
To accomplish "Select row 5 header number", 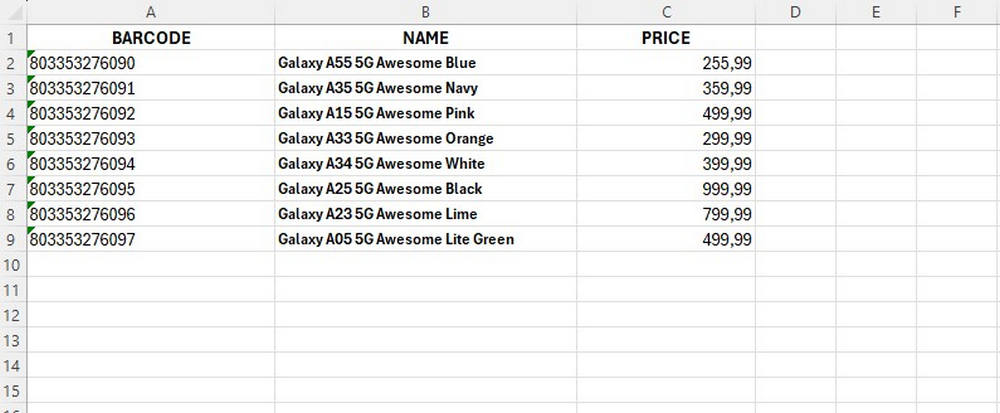I will 12,138.
